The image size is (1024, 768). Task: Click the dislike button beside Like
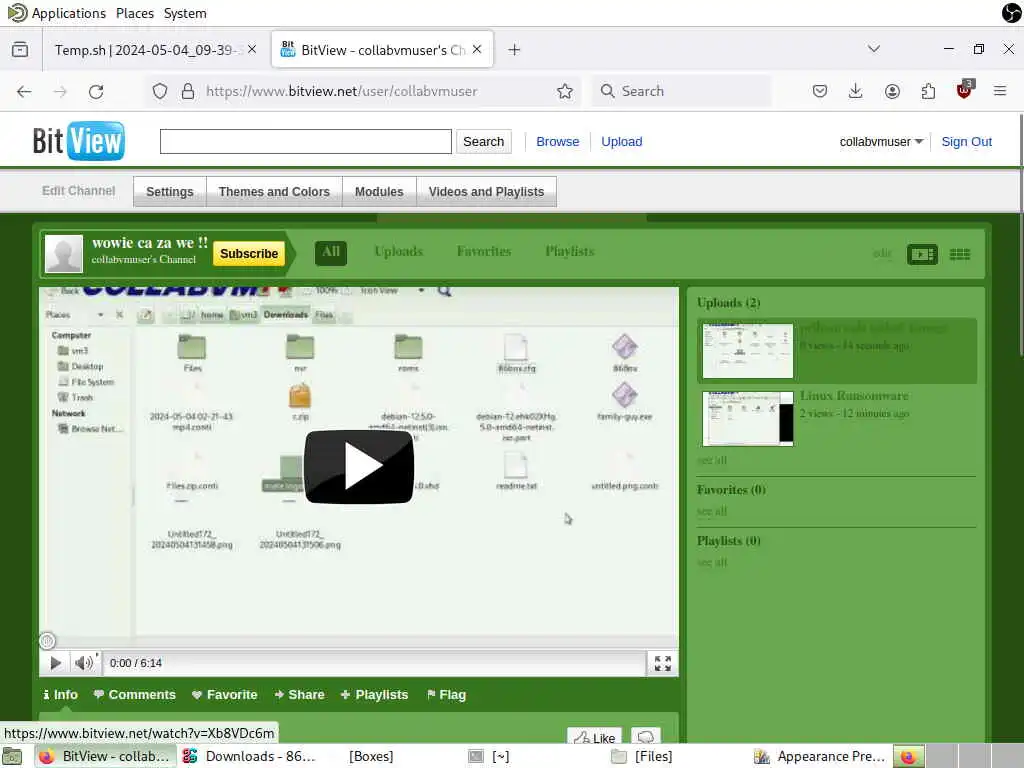pyautogui.click(x=645, y=736)
